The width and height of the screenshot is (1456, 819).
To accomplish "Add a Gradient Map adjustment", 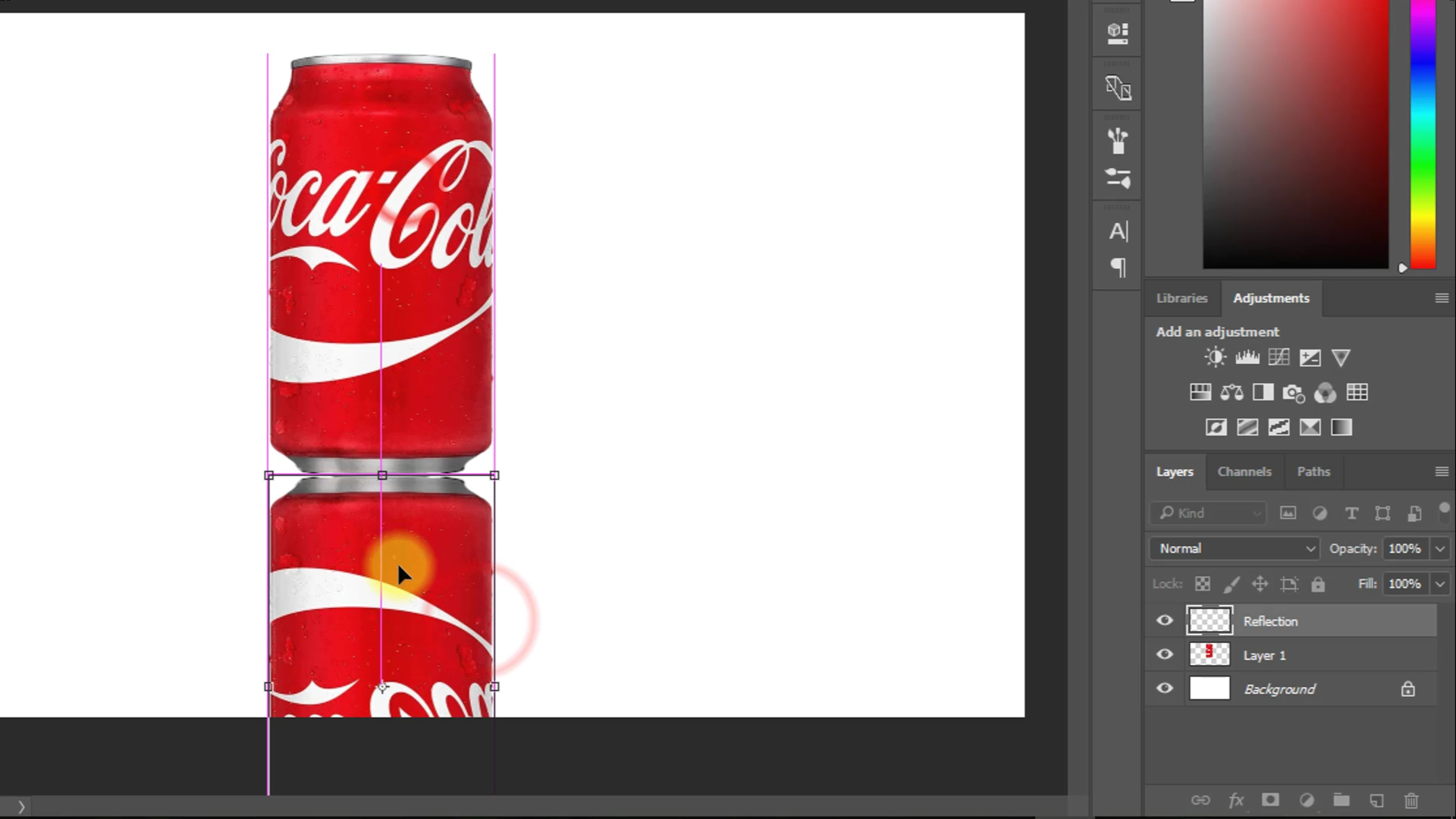I will click(1341, 428).
